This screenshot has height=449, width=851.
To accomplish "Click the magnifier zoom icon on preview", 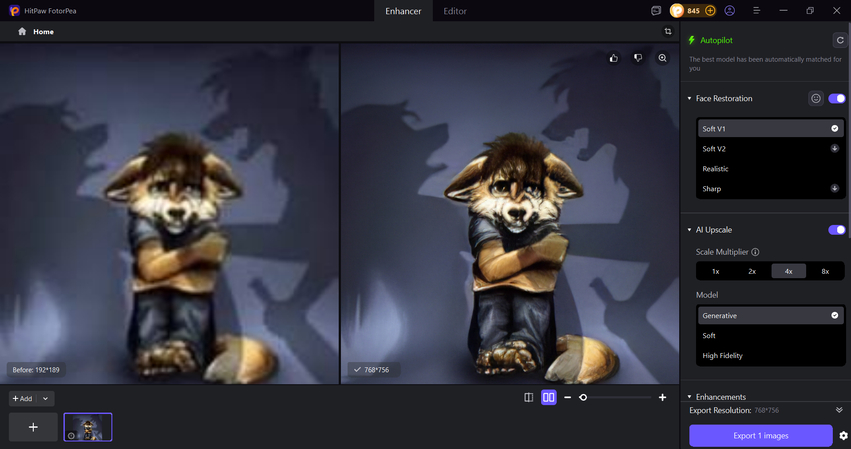I will pyautogui.click(x=662, y=58).
